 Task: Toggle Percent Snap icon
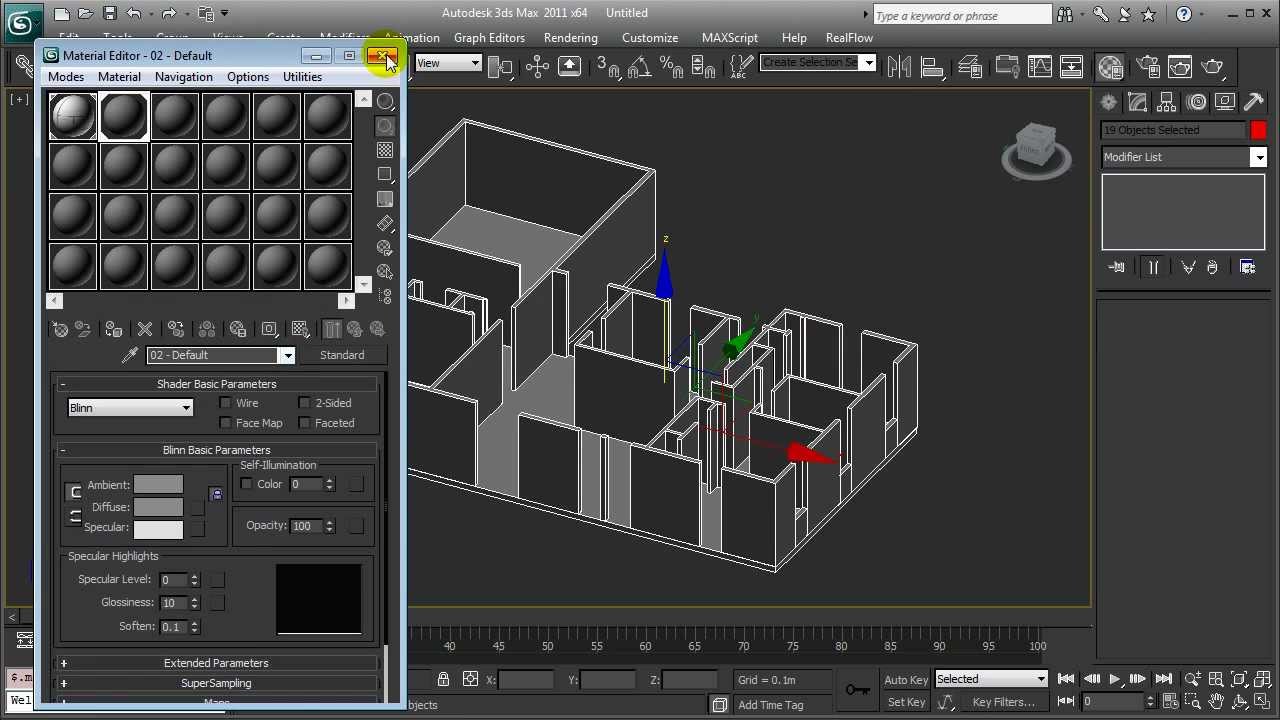[x=672, y=67]
